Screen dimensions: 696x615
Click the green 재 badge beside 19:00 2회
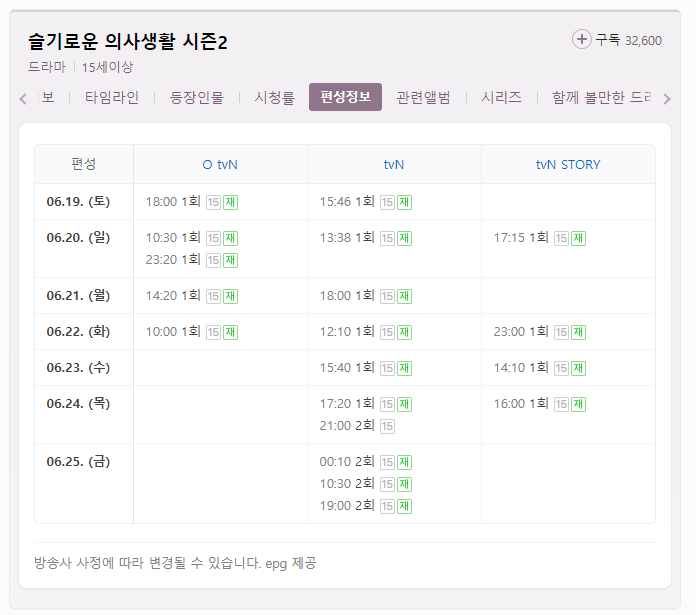pyautogui.click(x=404, y=506)
